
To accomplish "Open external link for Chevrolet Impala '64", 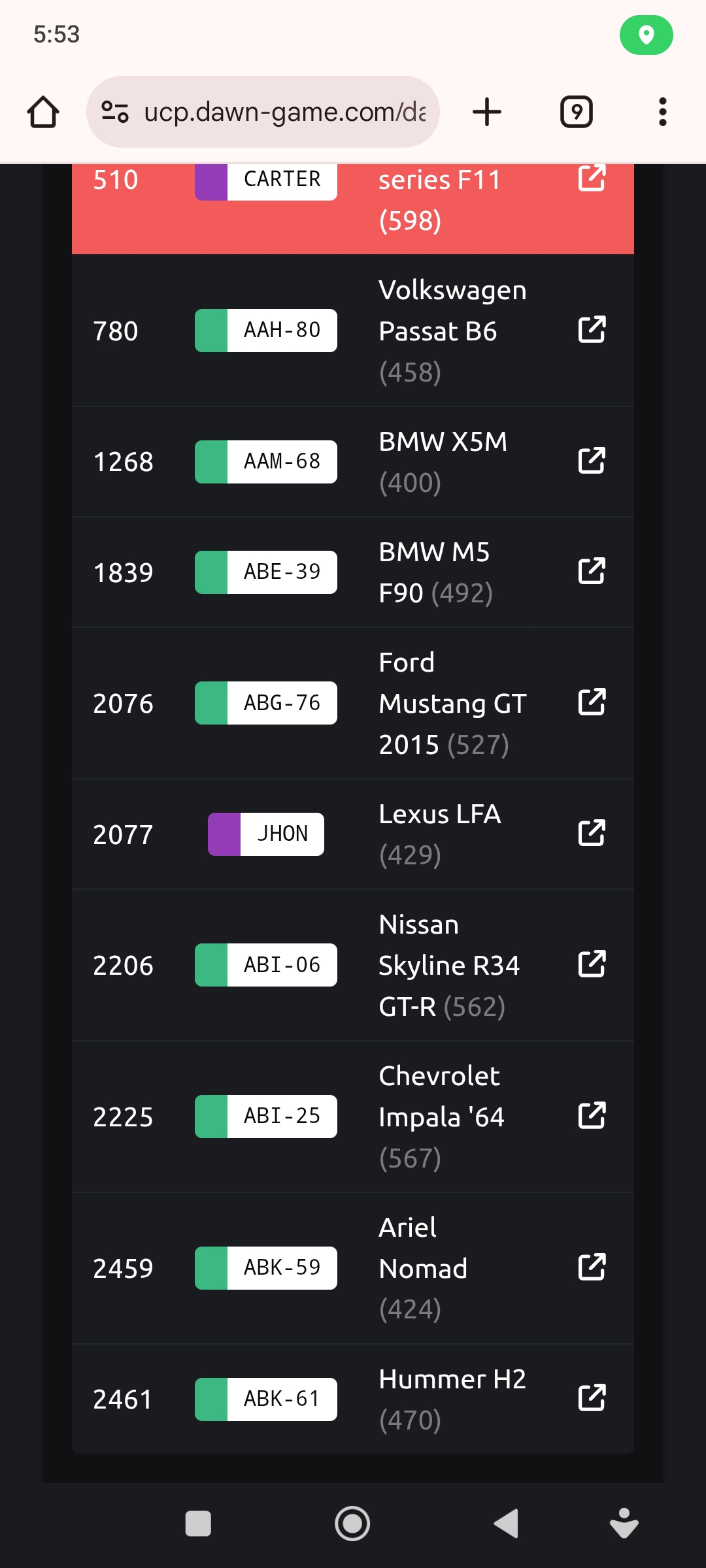I will tap(592, 1116).
